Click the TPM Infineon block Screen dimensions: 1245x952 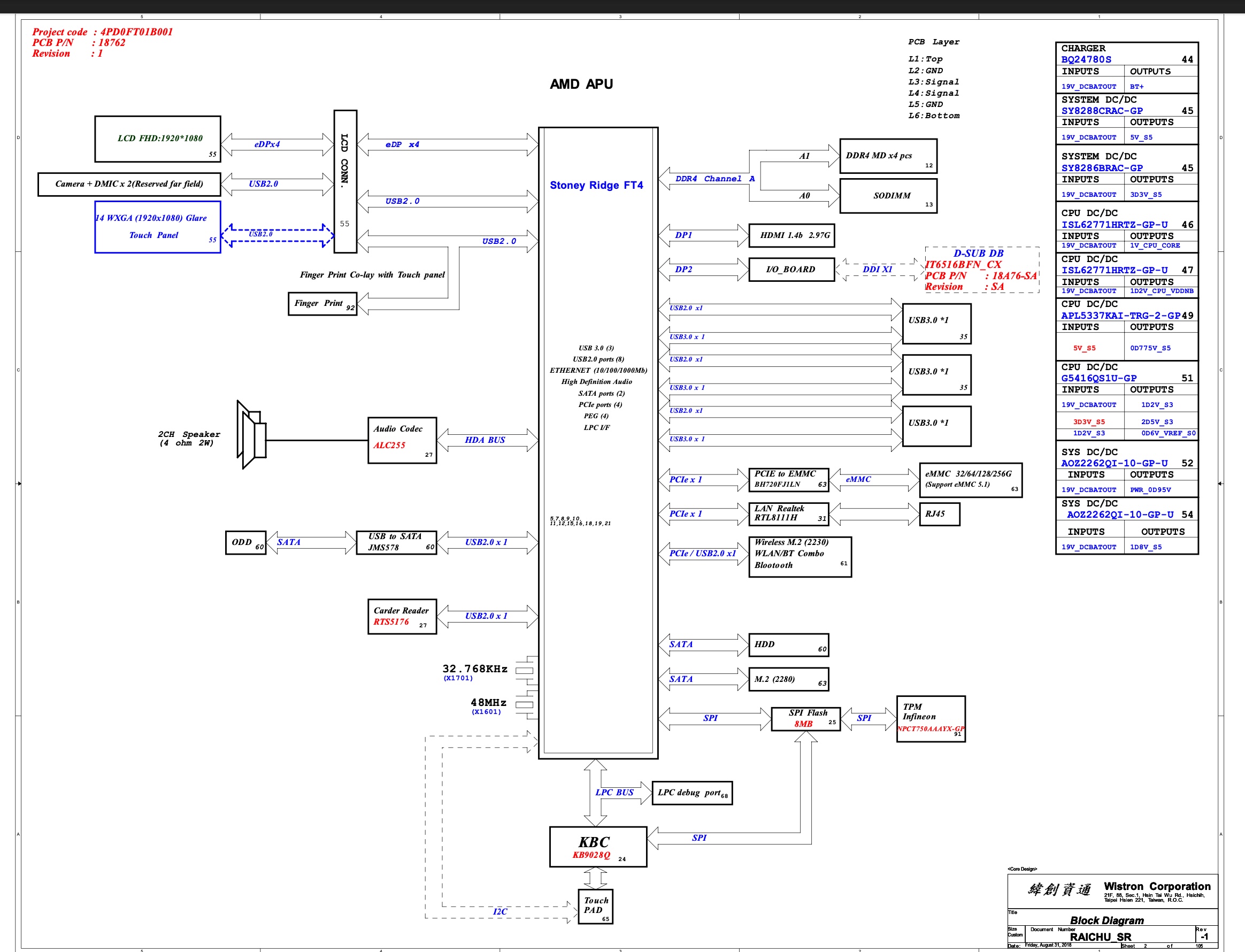(931, 719)
